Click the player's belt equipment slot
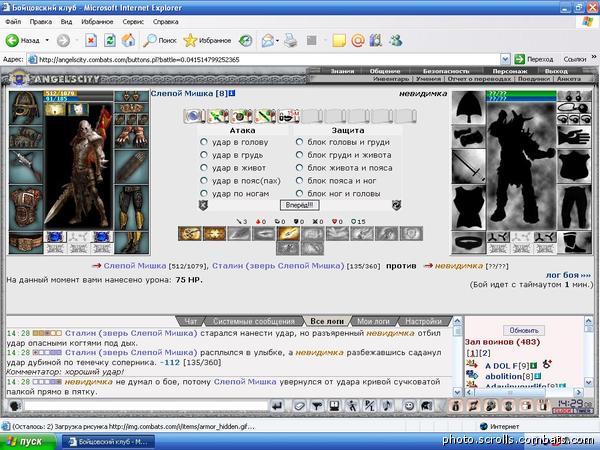This screenshot has height=450, width=600. 26,242
